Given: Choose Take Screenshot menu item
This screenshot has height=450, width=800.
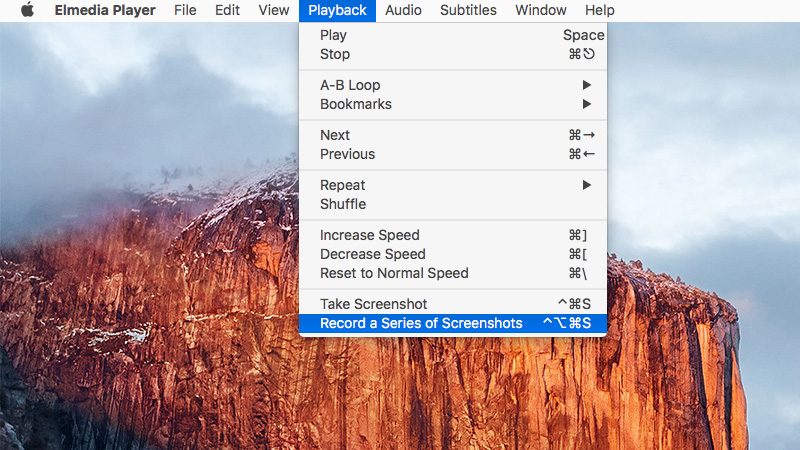Looking at the screenshot, I should coord(453,304).
